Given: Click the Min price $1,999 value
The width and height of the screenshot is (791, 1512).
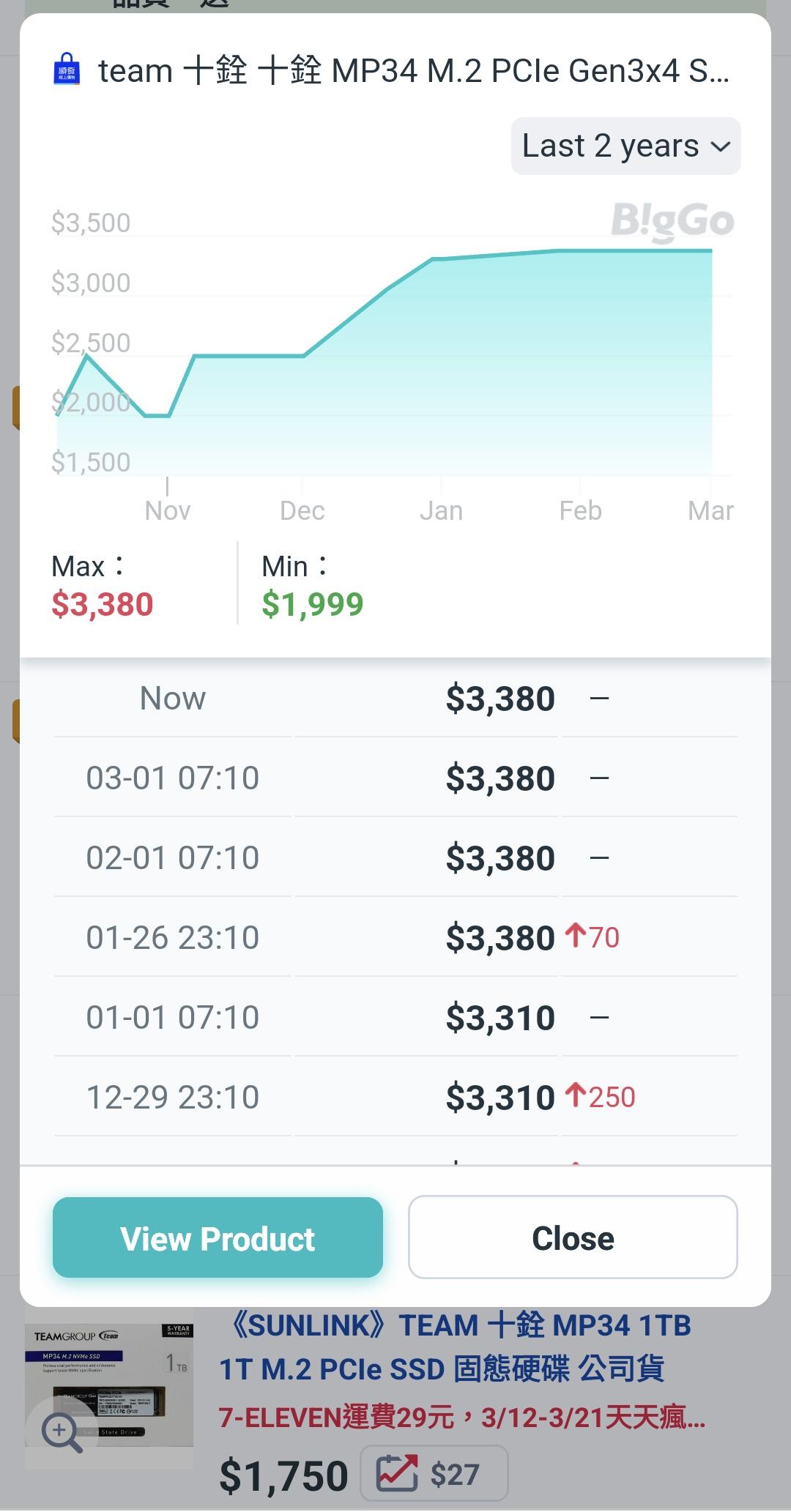Looking at the screenshot, I should [x=313, y=605].
